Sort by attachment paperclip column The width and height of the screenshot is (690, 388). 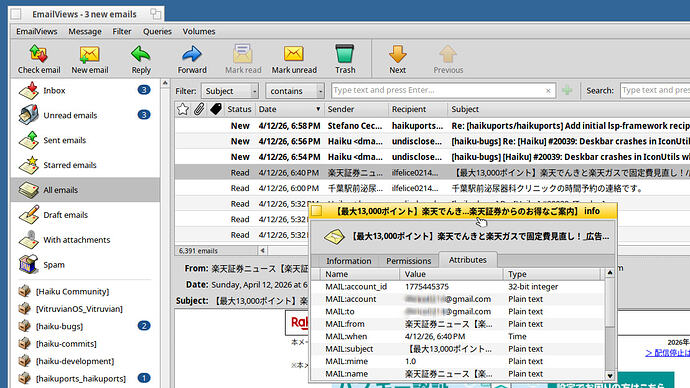(199, 109)
